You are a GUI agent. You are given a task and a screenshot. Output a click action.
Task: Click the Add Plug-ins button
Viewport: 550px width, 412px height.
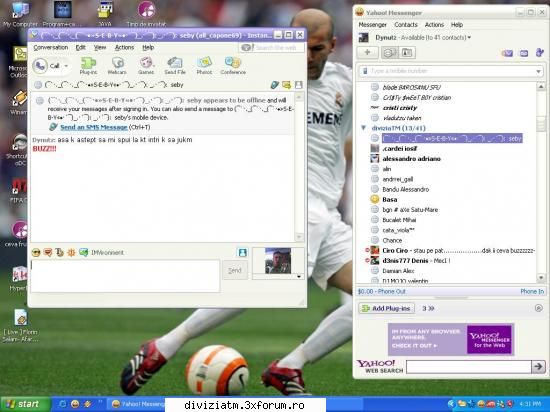tap(387, 309)
